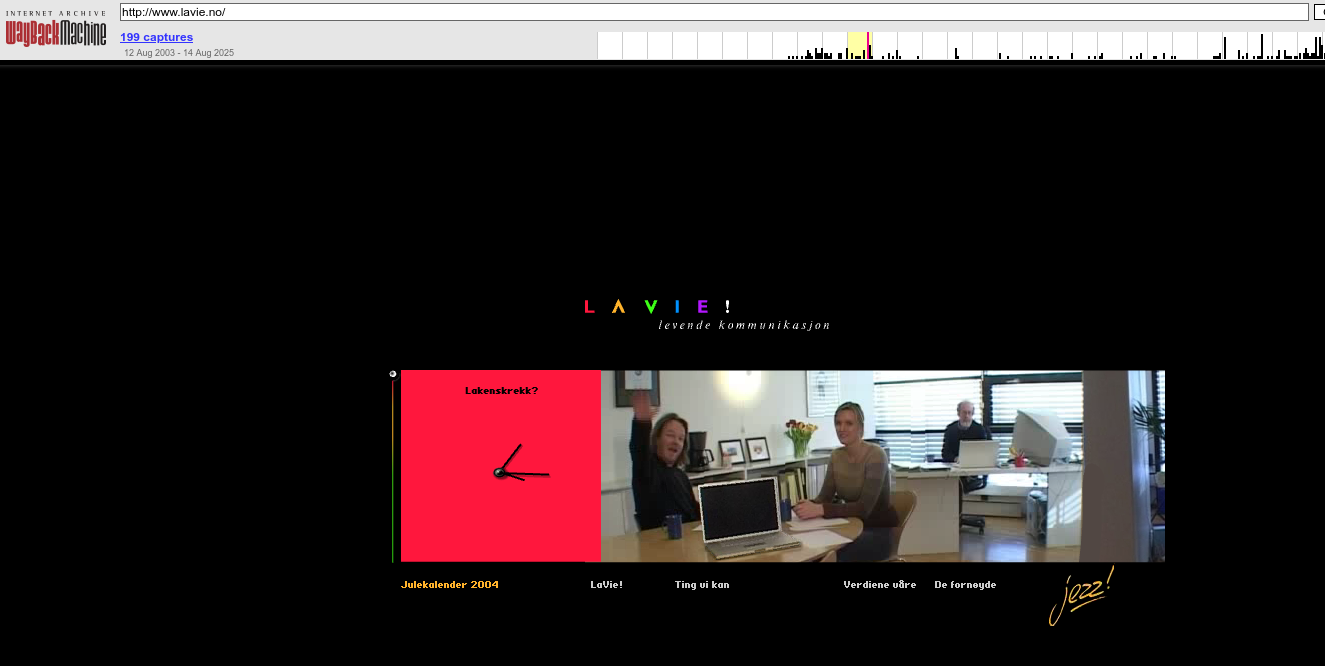Open the De fornøyde menu item
1325x666 pixels.
(x=965, y=585)
